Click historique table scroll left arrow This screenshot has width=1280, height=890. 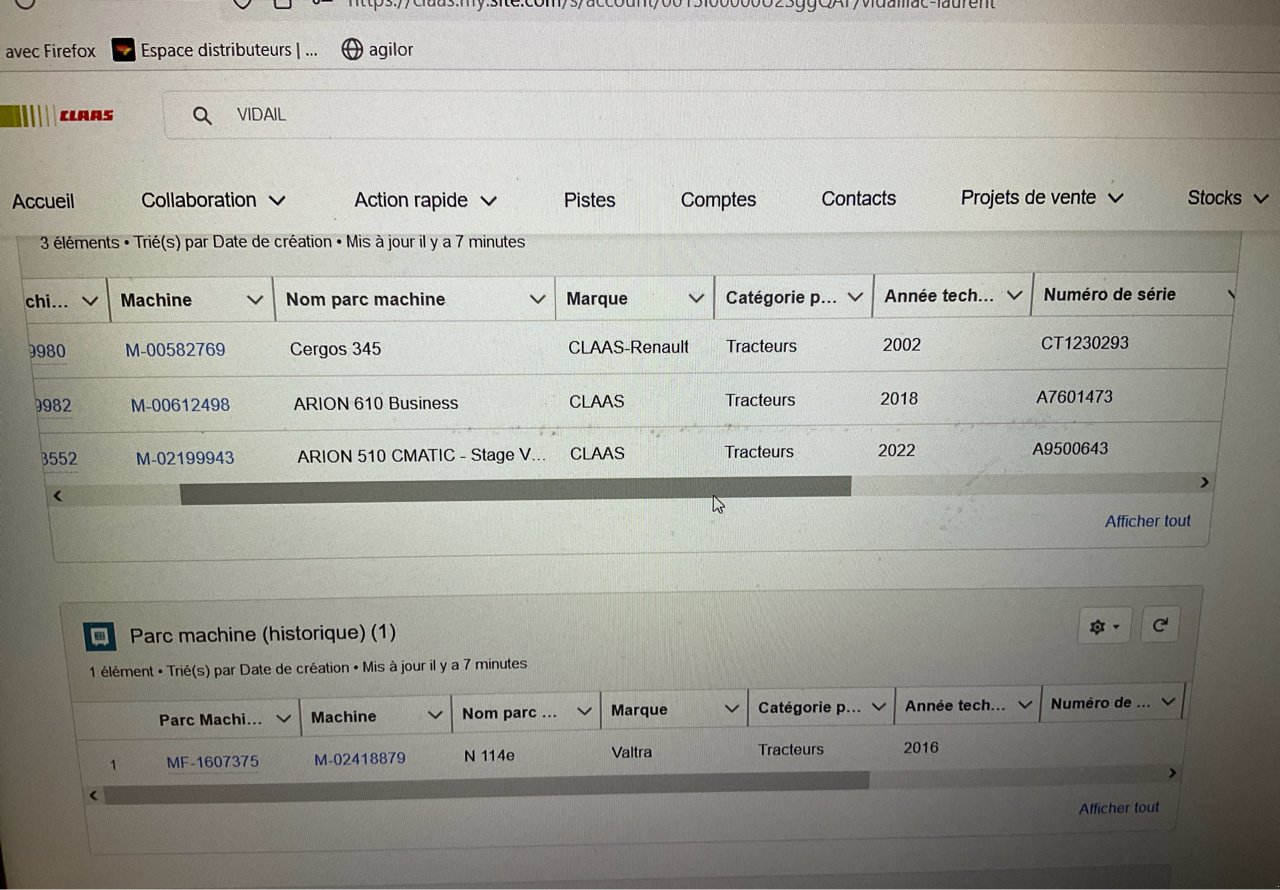coord(94,796)
